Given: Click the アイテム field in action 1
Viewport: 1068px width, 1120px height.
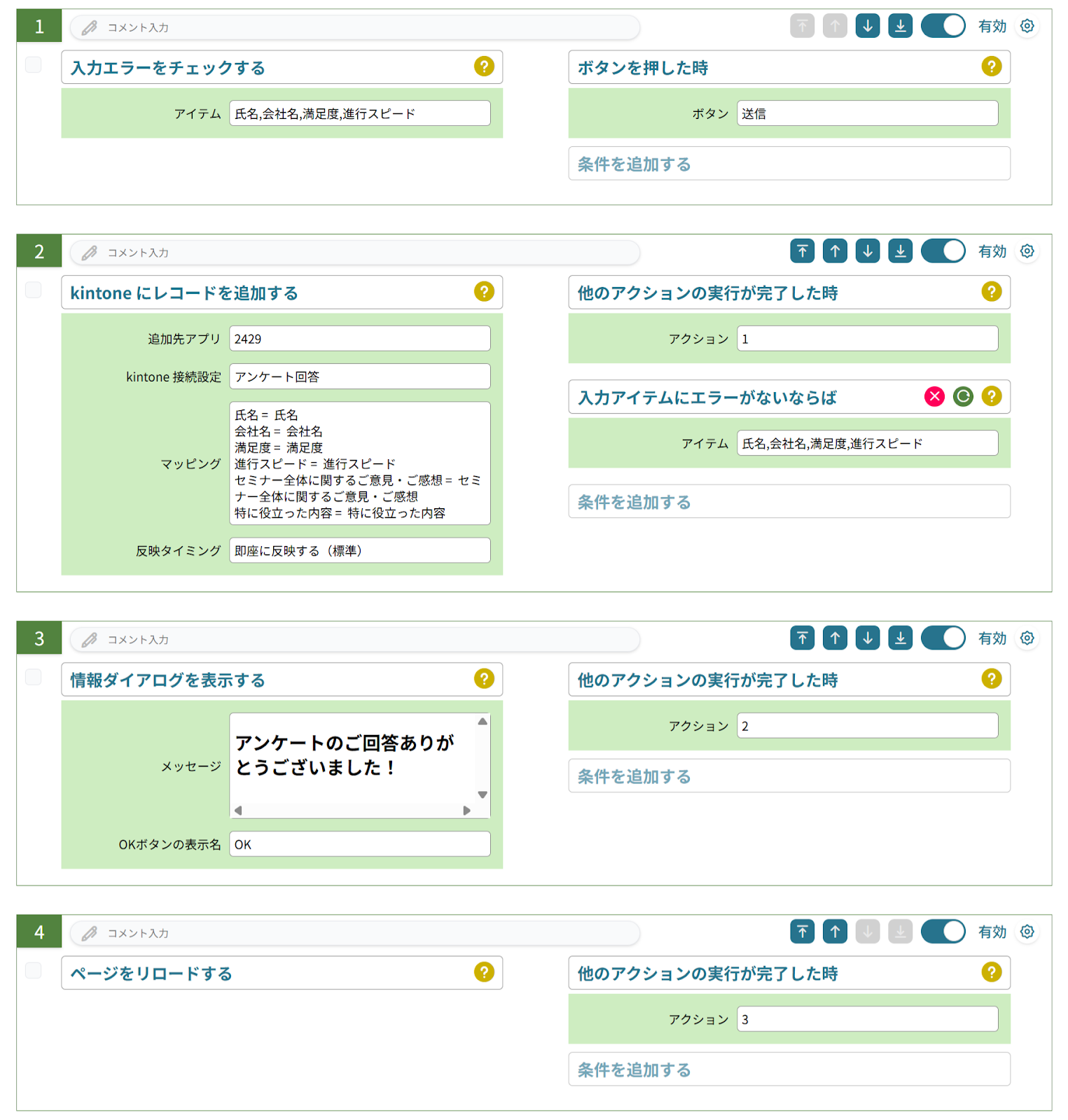Looking at the screenshot, I should [x=360, y=113].
